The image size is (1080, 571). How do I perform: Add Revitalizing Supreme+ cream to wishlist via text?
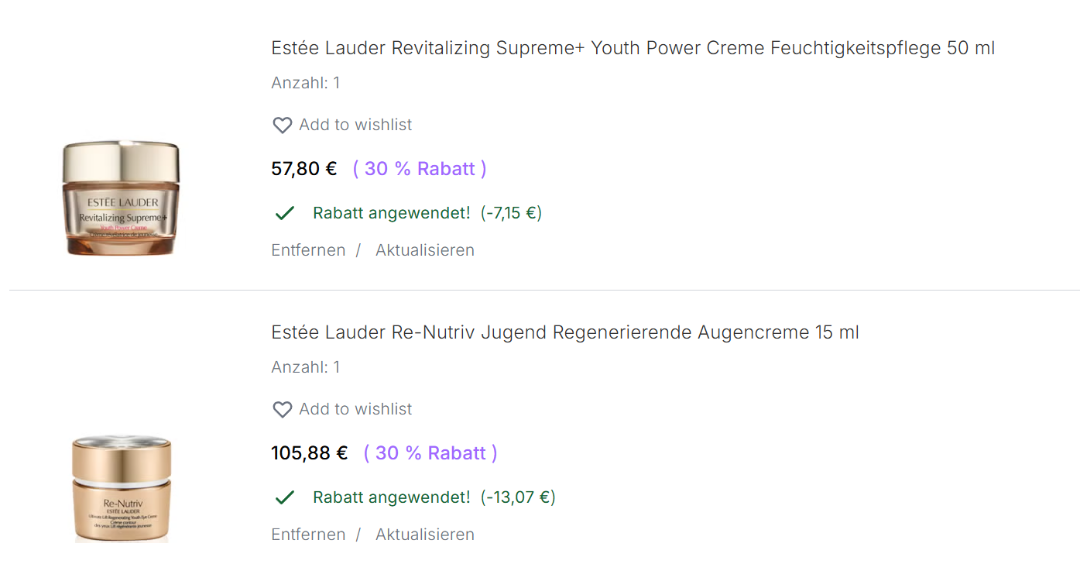tap(355, 125)
